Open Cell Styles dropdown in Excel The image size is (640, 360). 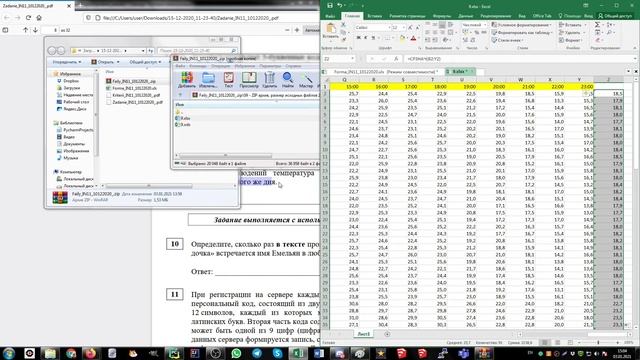point(508,40)
